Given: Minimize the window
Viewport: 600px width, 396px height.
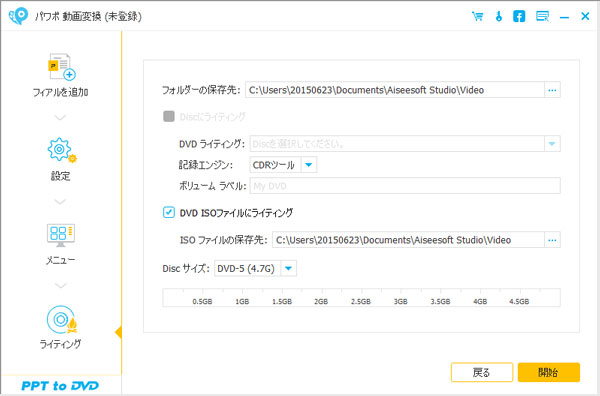Looking at the screenshot, I should click(x=564, y=17).
